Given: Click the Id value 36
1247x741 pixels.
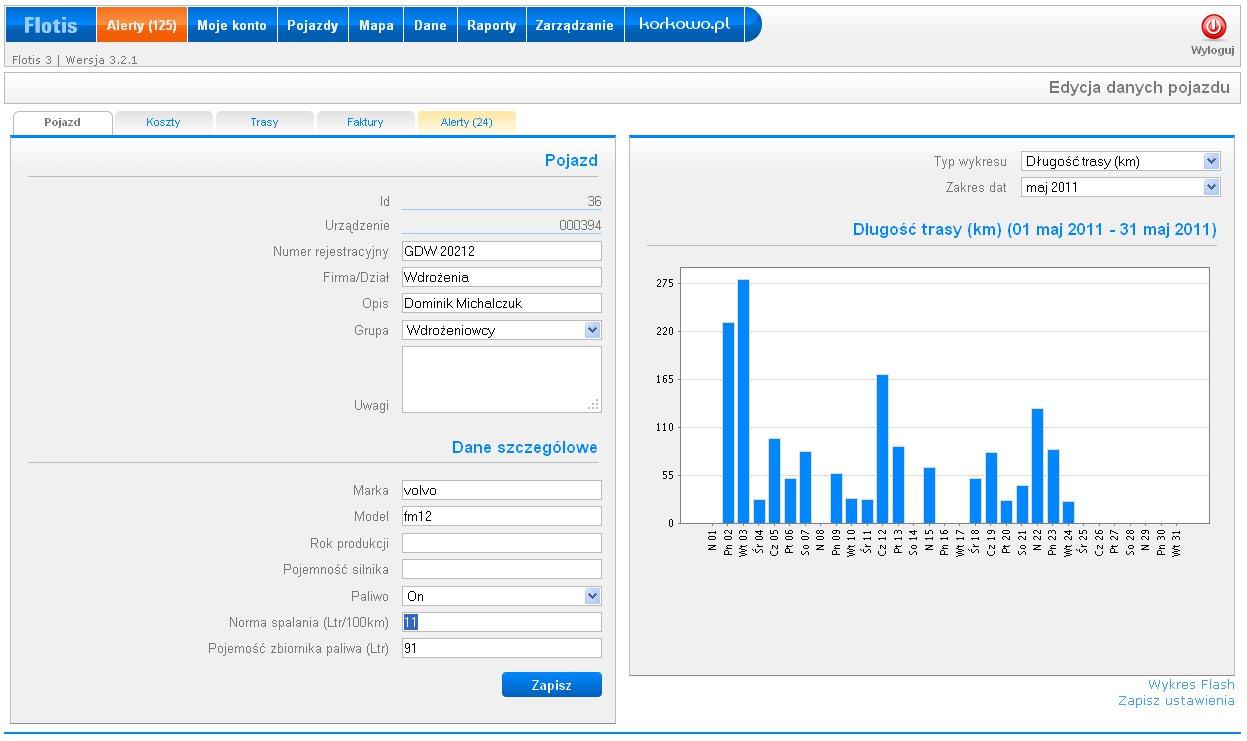Looking at the screenshot, I should click(x=594, y=201).
